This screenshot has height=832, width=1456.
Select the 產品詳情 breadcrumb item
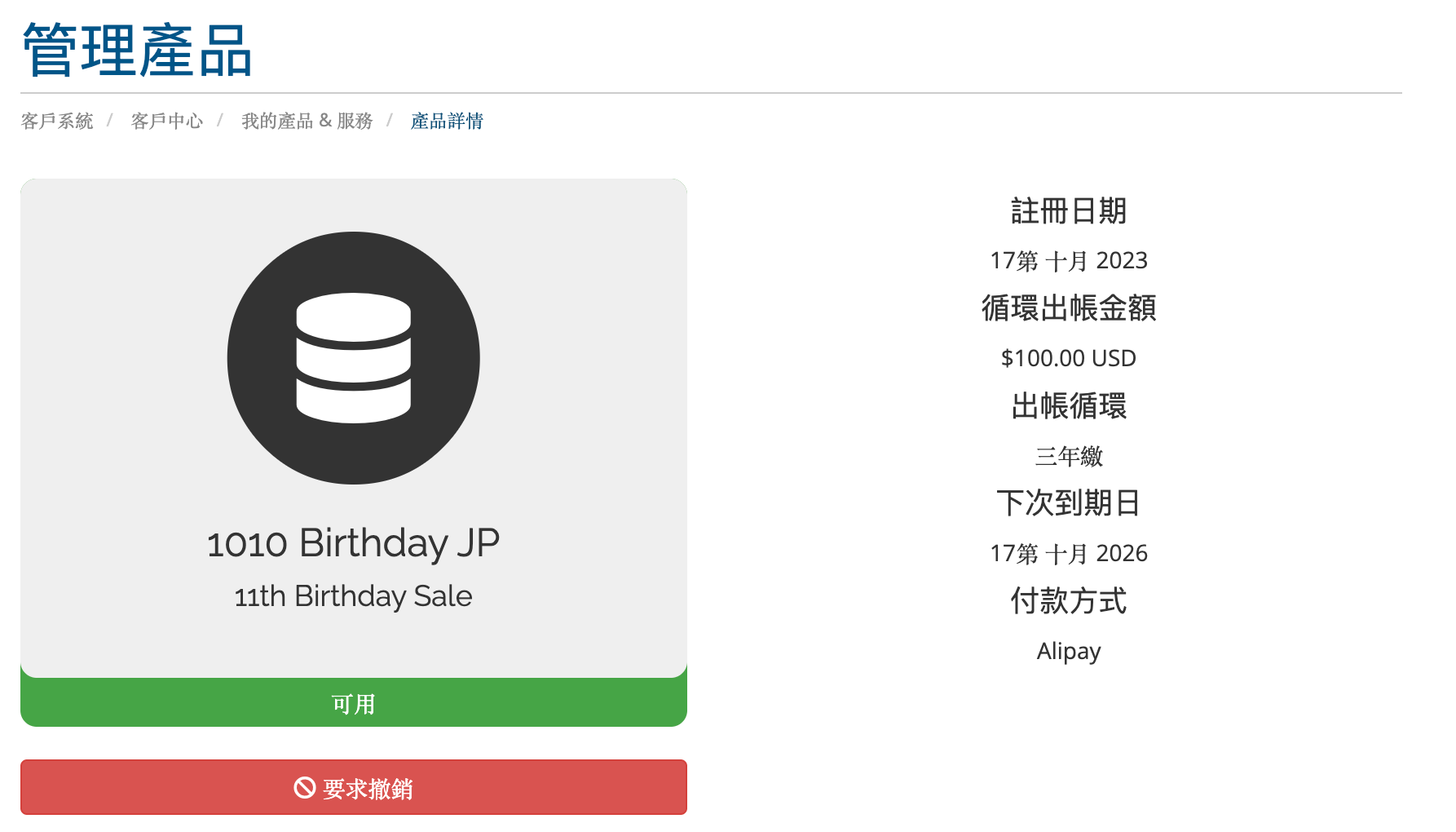tap(447, 122)
